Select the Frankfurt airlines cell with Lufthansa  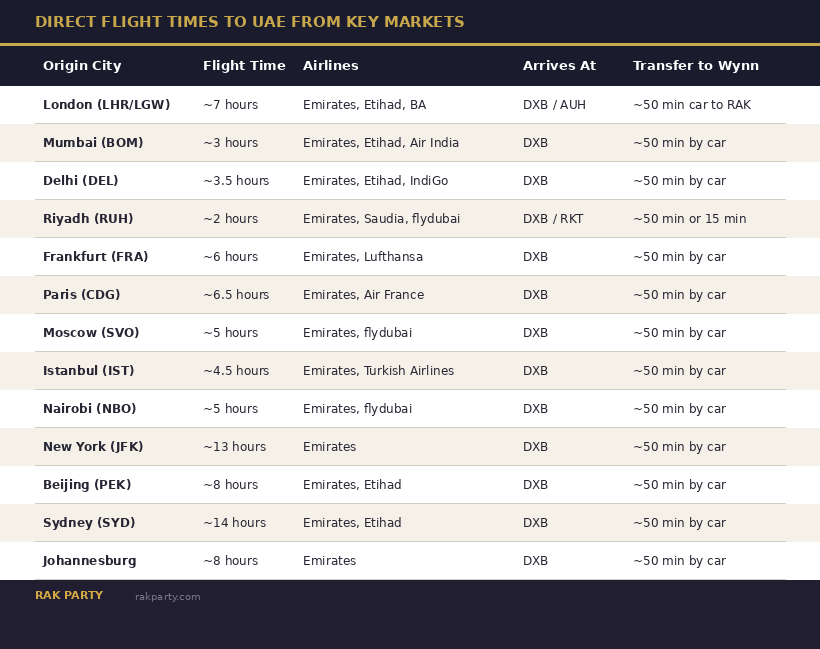pos(362,257)
